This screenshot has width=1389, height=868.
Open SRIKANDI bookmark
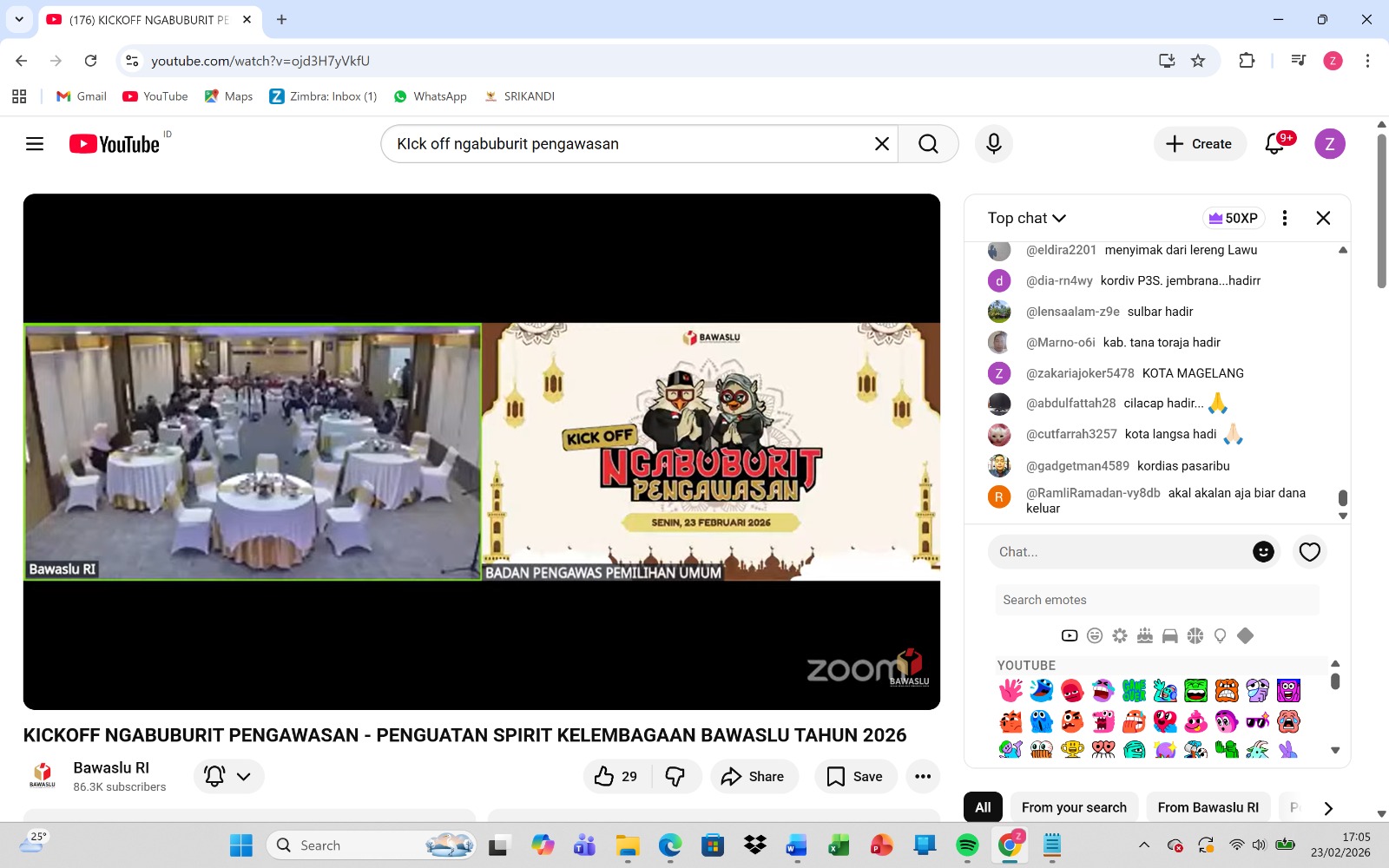[519, 96]
